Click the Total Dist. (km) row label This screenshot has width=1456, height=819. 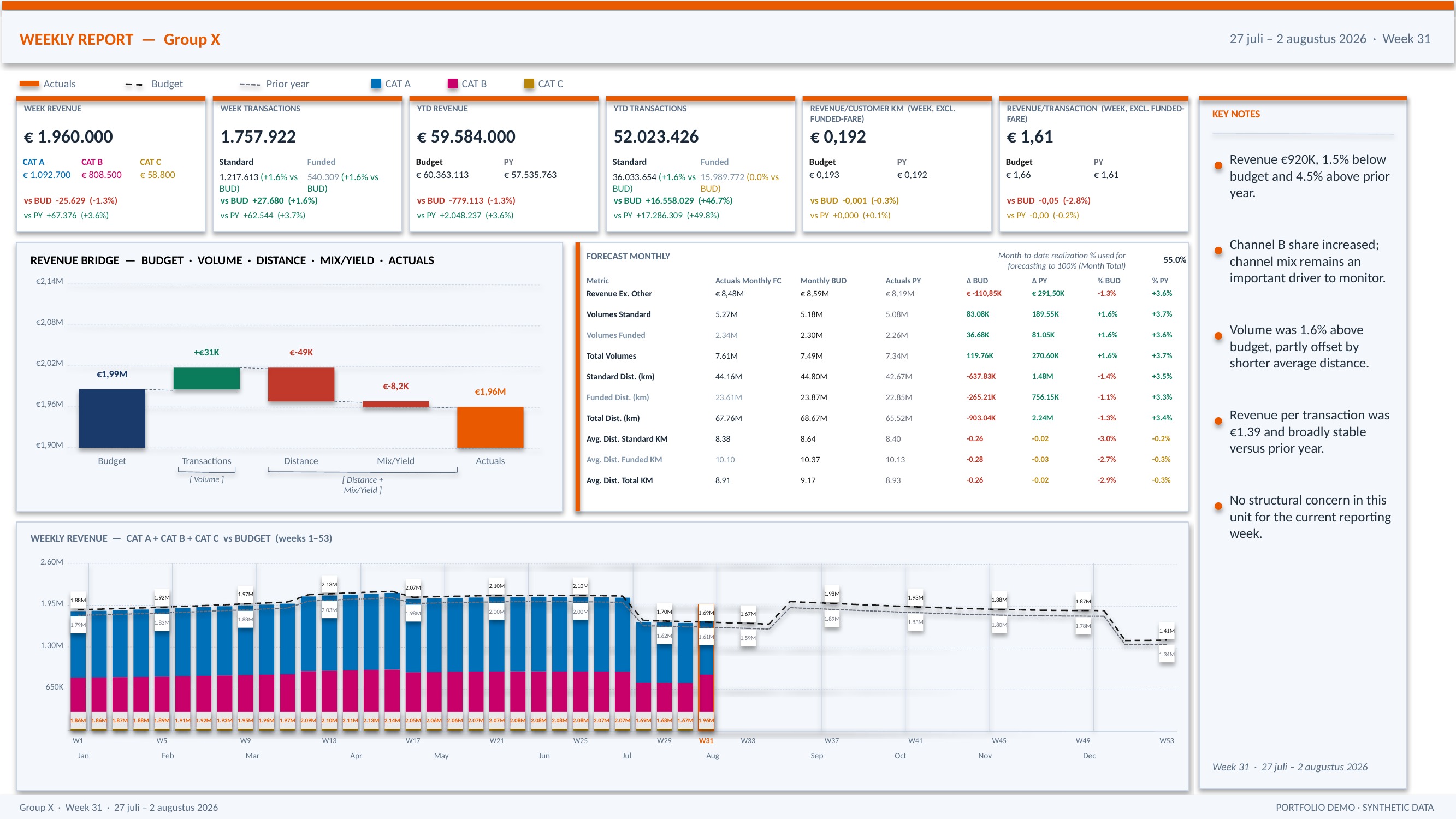point(613,418)
